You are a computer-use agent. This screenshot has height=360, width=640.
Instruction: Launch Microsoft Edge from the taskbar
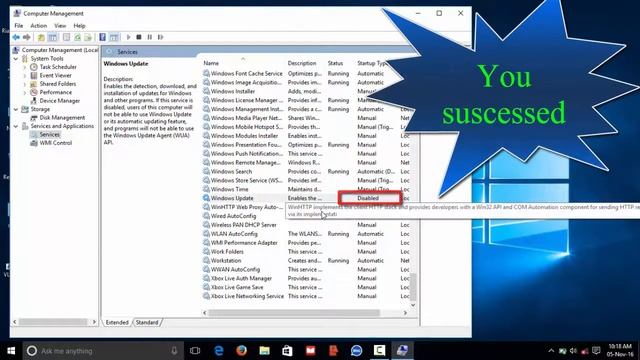coord(219,351)
